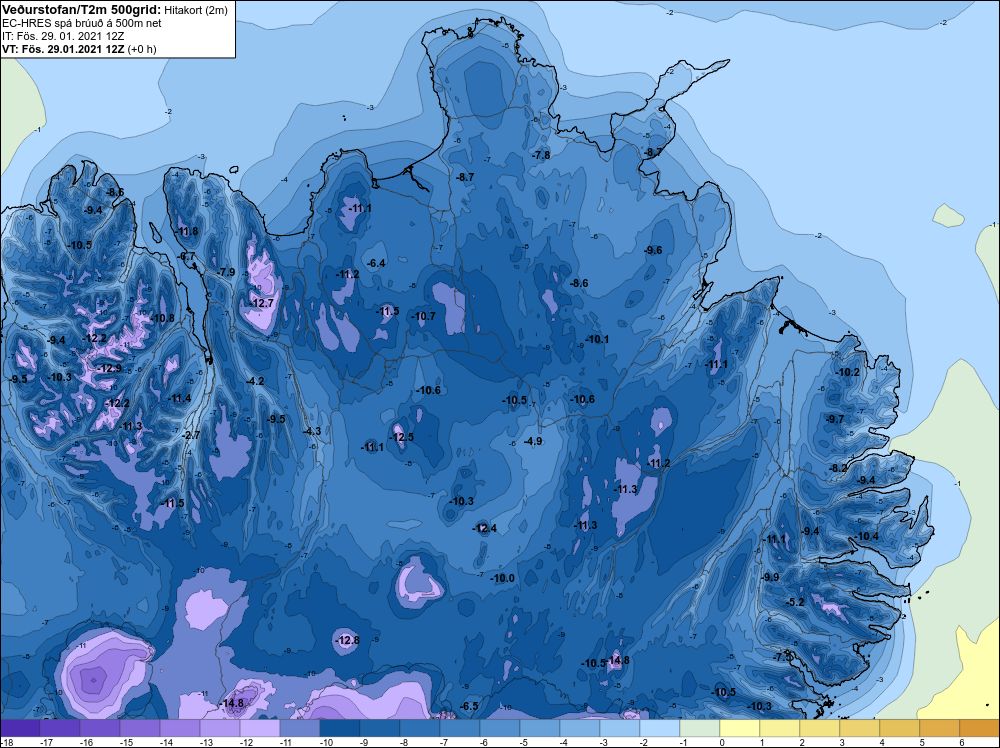This screenshot has width=1000, height=748.
Task: Click the '-7.9' temperature value
Action: pyautogui.click(x=226, y=272)
